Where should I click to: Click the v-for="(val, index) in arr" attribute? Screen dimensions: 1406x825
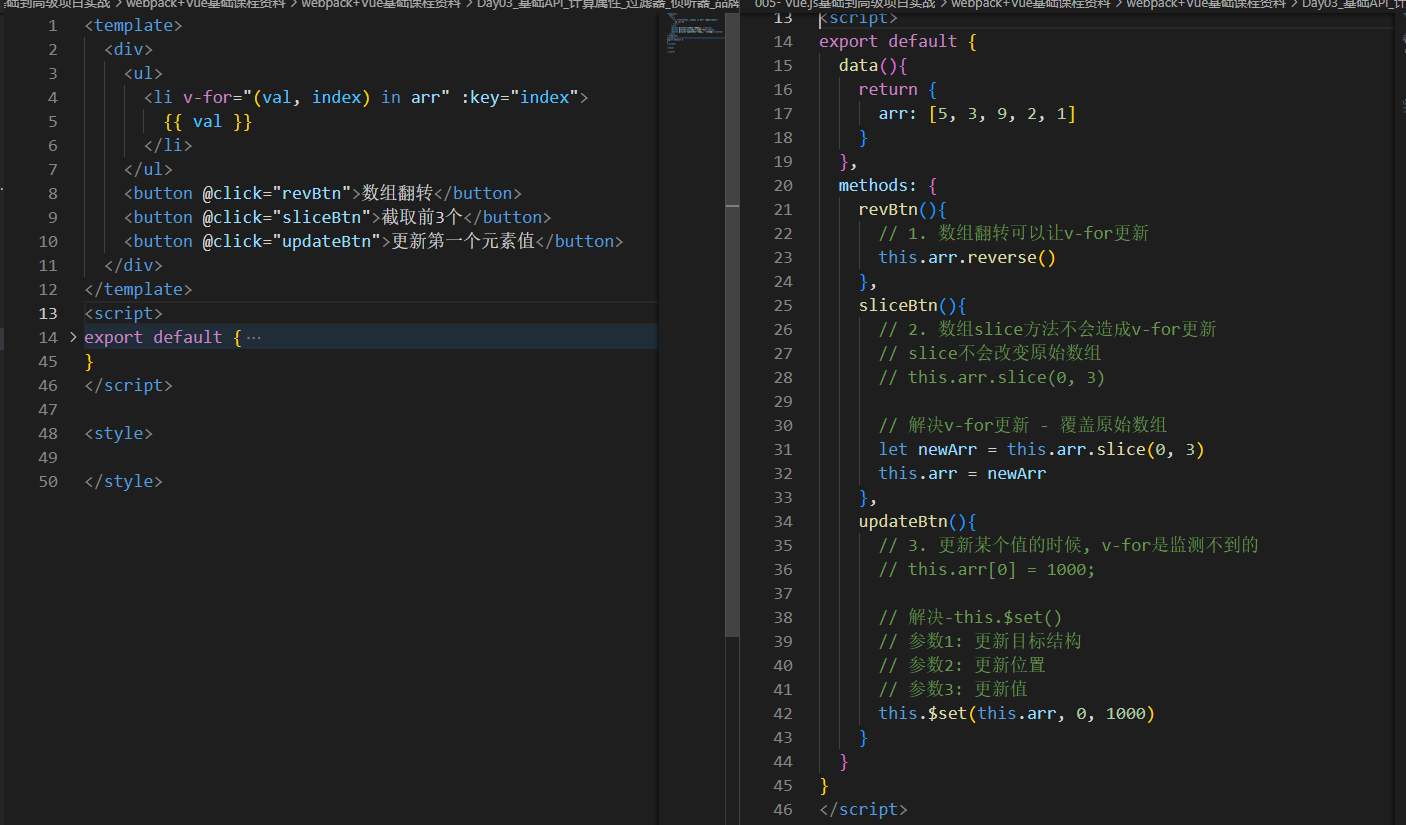pos(316,97)
